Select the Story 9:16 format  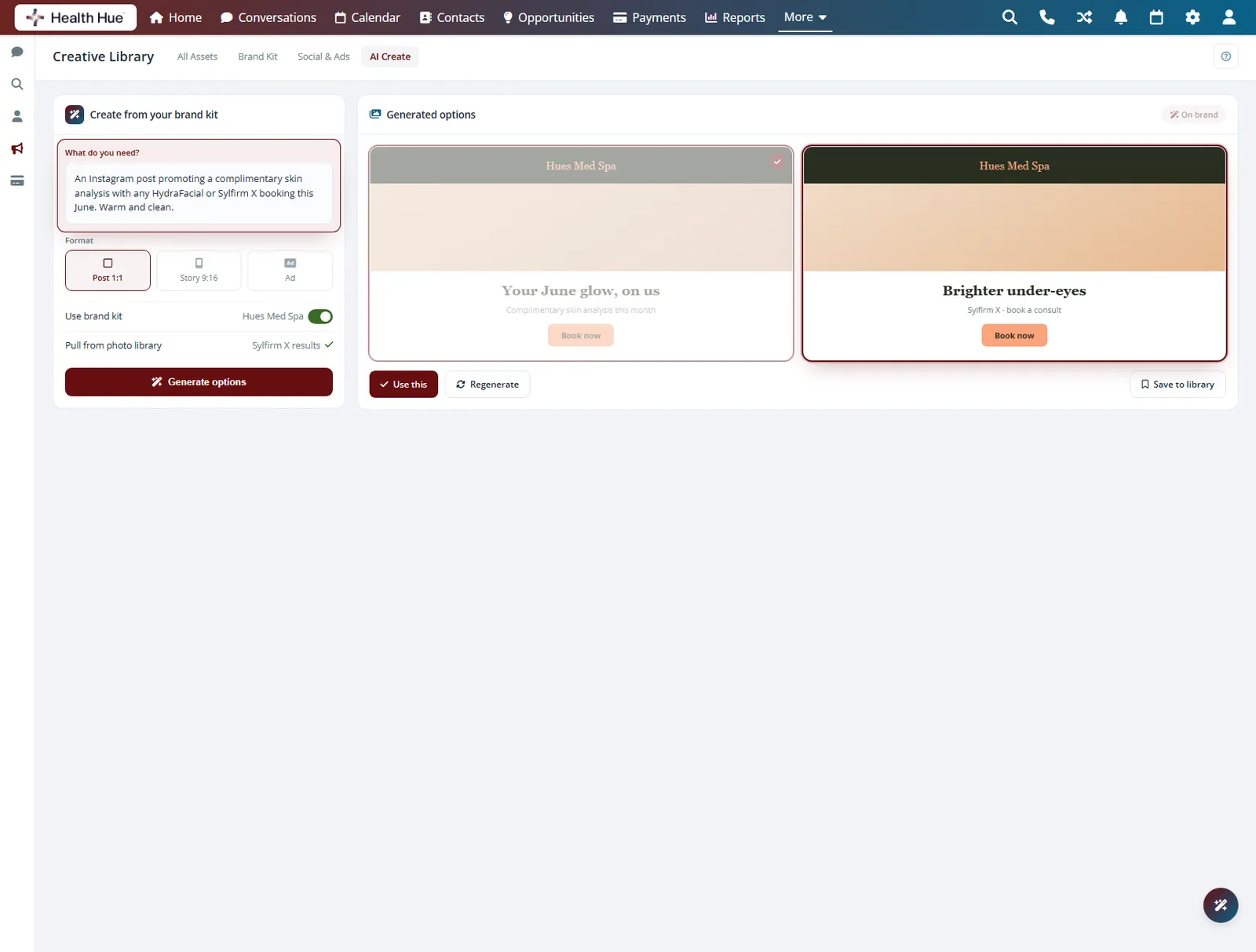[x=199, y=270]
